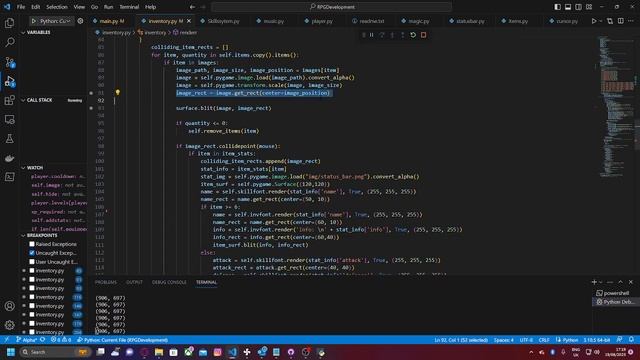Open the Manage gear in activity bar
Image resolution: width=640 pixels, height=360 pixels.
pos(9,325)
